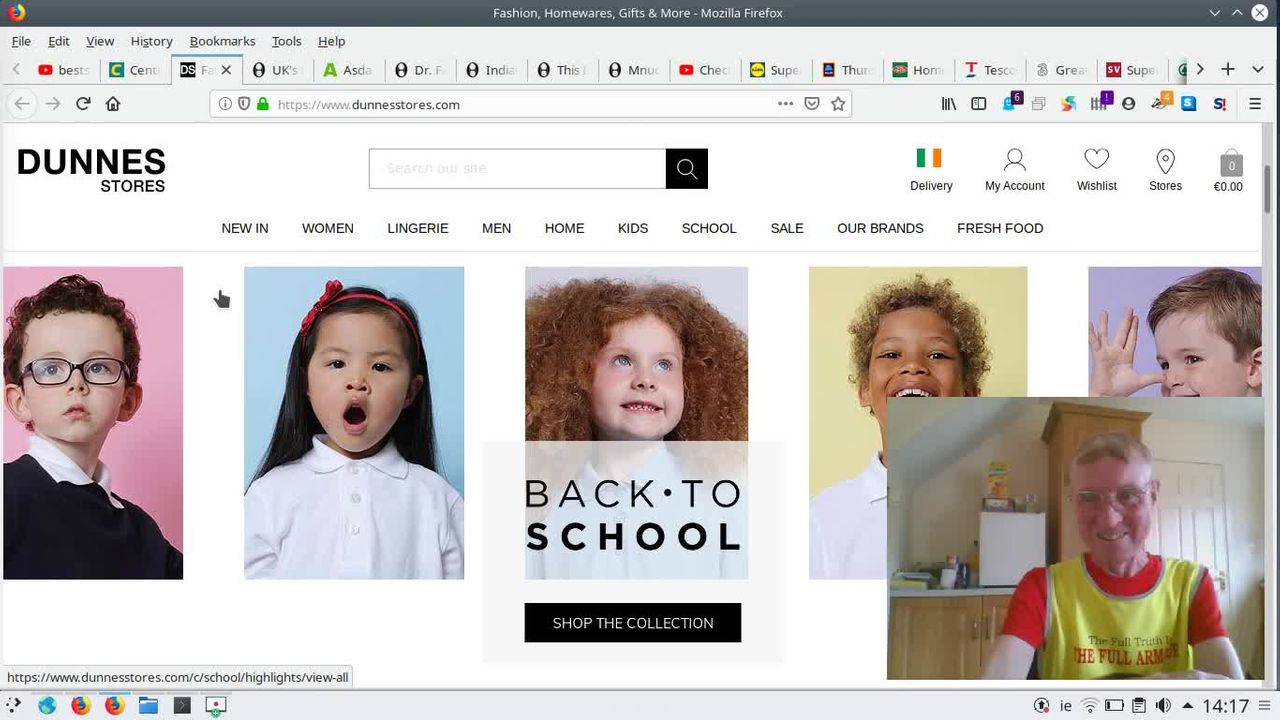The width and height of the screenshot is (1280, 720).
Task: Toggle the Firefox sidebar view
Action: click(x=979, y=104)
